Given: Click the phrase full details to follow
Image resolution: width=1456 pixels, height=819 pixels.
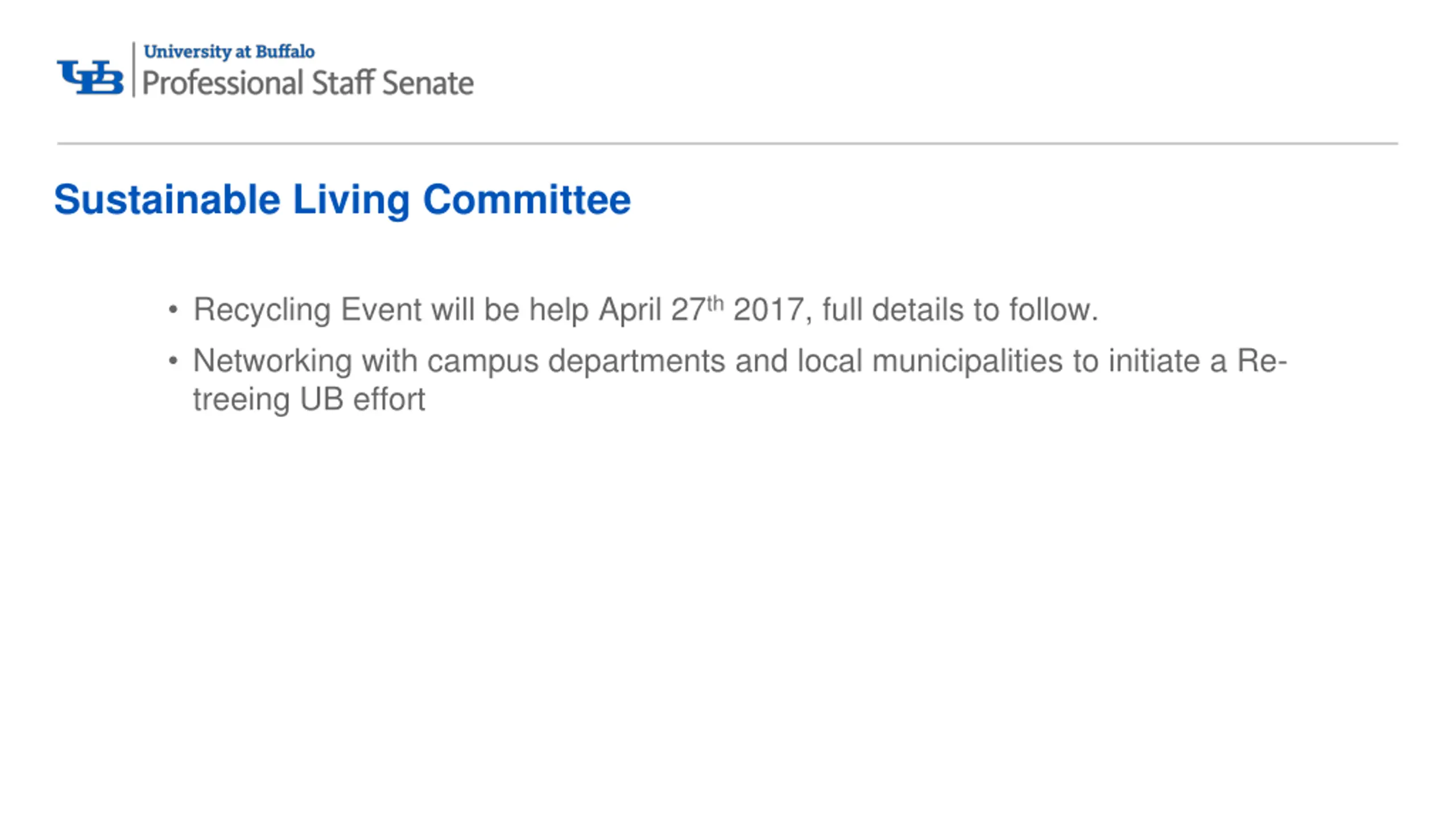Looking at the screenshot, I should 960,311.
